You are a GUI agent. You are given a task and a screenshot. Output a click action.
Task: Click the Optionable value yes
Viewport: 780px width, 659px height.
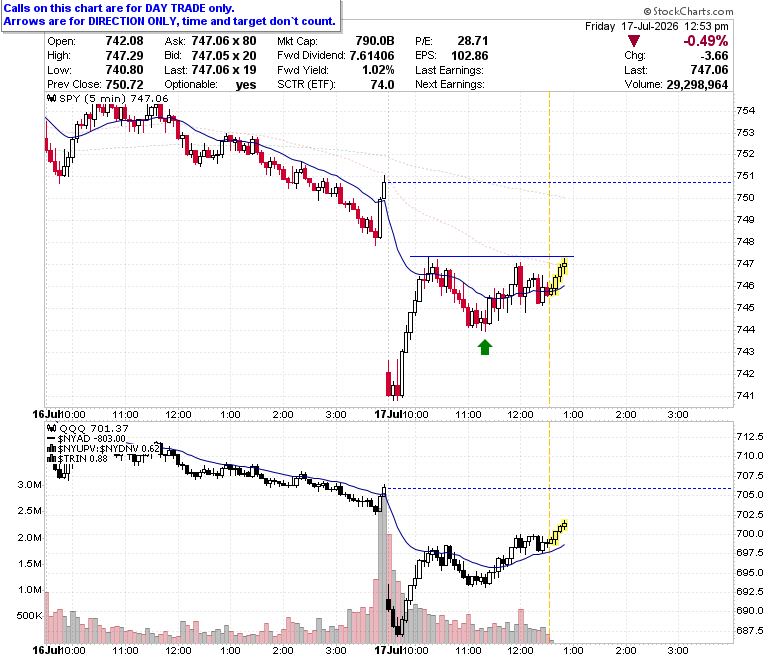(246, 85)
